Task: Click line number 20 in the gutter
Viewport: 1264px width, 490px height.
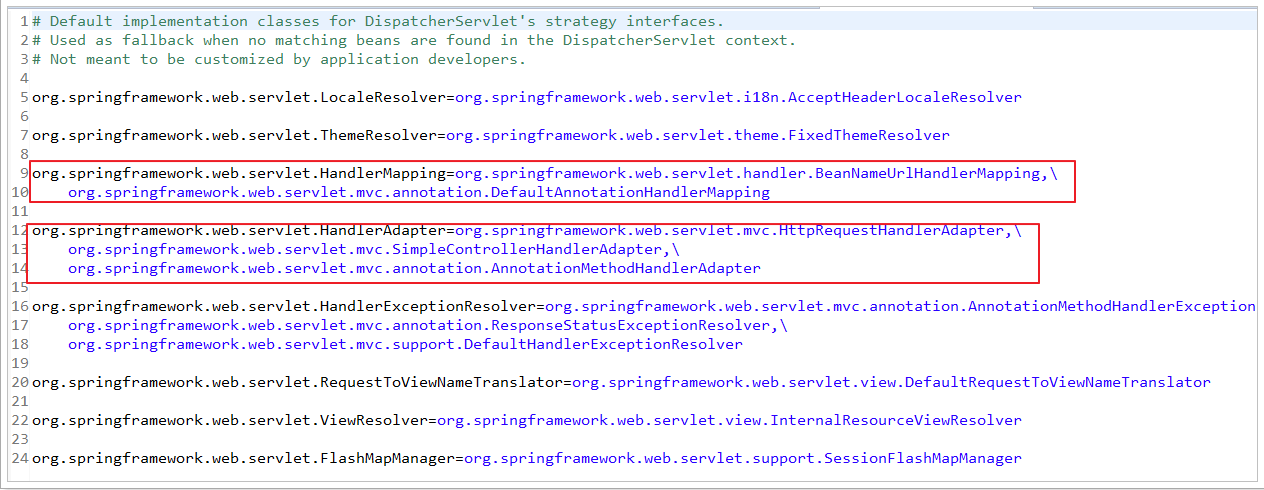Action: point(20,382)
